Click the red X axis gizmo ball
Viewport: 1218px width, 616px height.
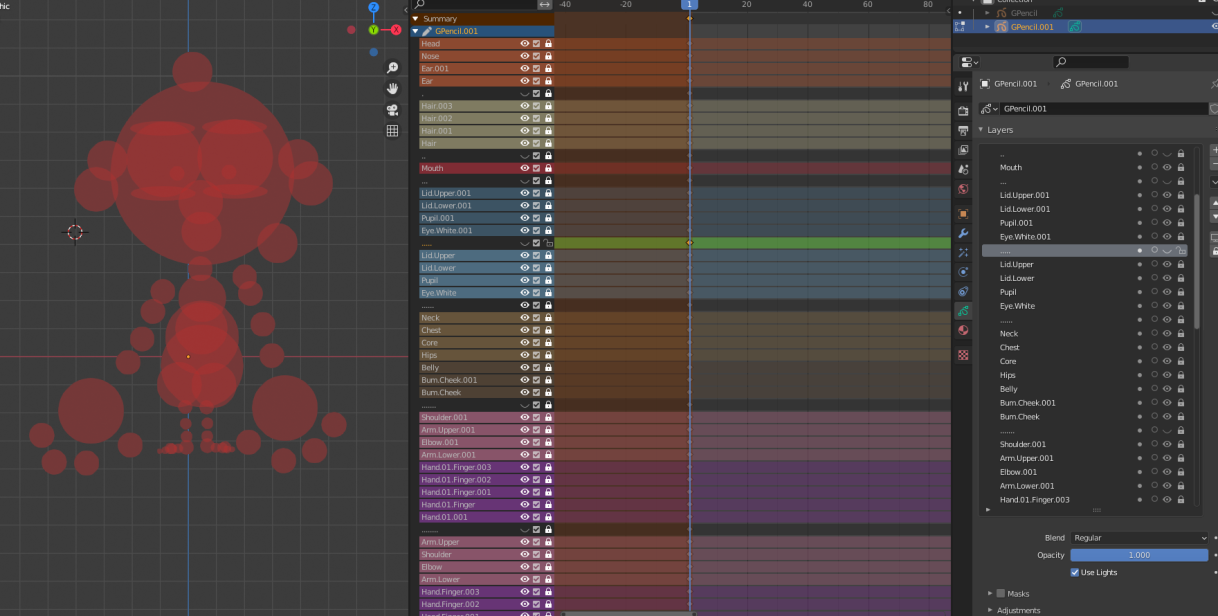point(396,30)
